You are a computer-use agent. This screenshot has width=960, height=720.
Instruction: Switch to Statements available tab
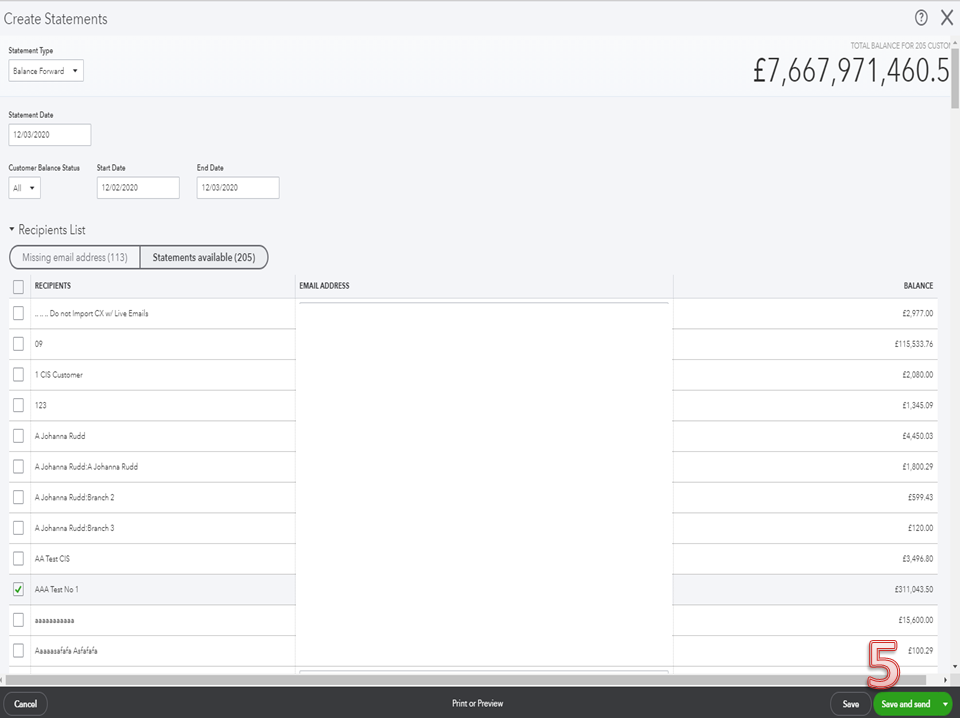click(204, 257)
